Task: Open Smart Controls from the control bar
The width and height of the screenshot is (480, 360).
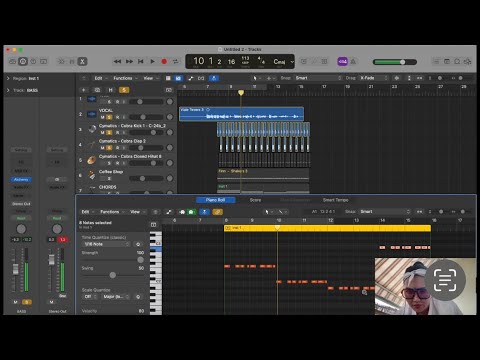Action: point(61,62)
